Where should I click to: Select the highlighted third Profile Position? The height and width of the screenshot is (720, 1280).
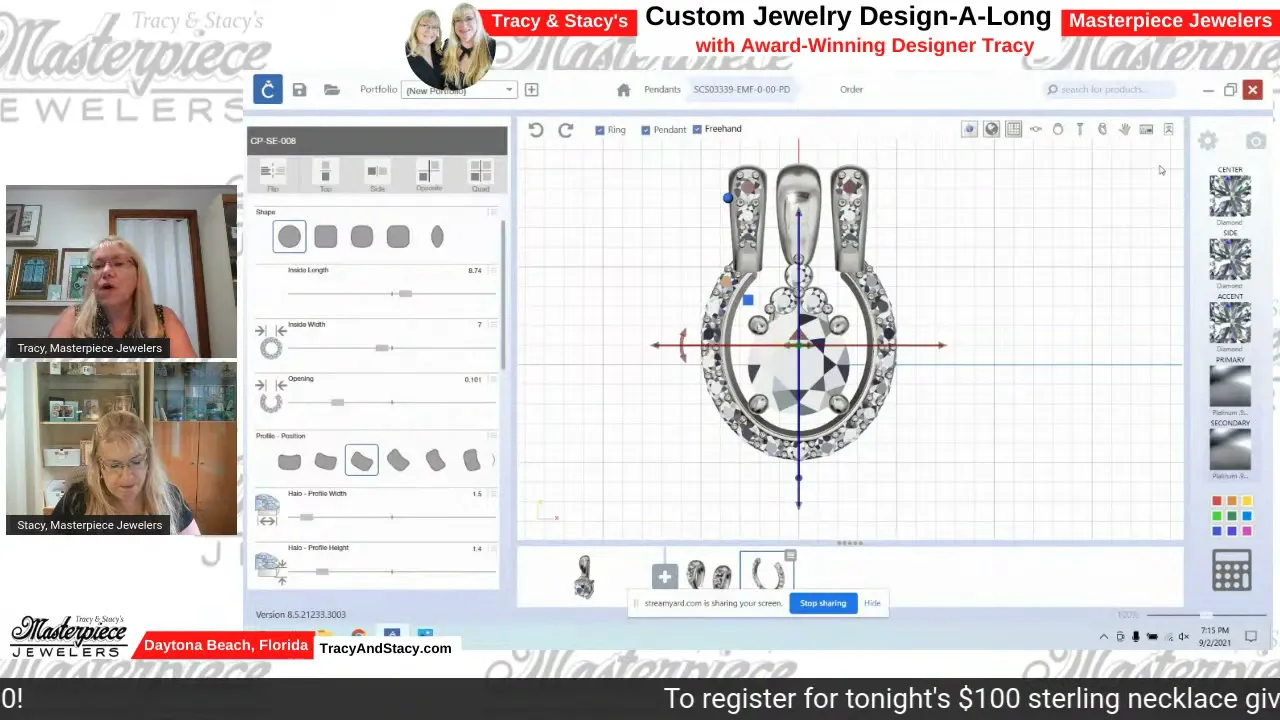coord(361,460)
